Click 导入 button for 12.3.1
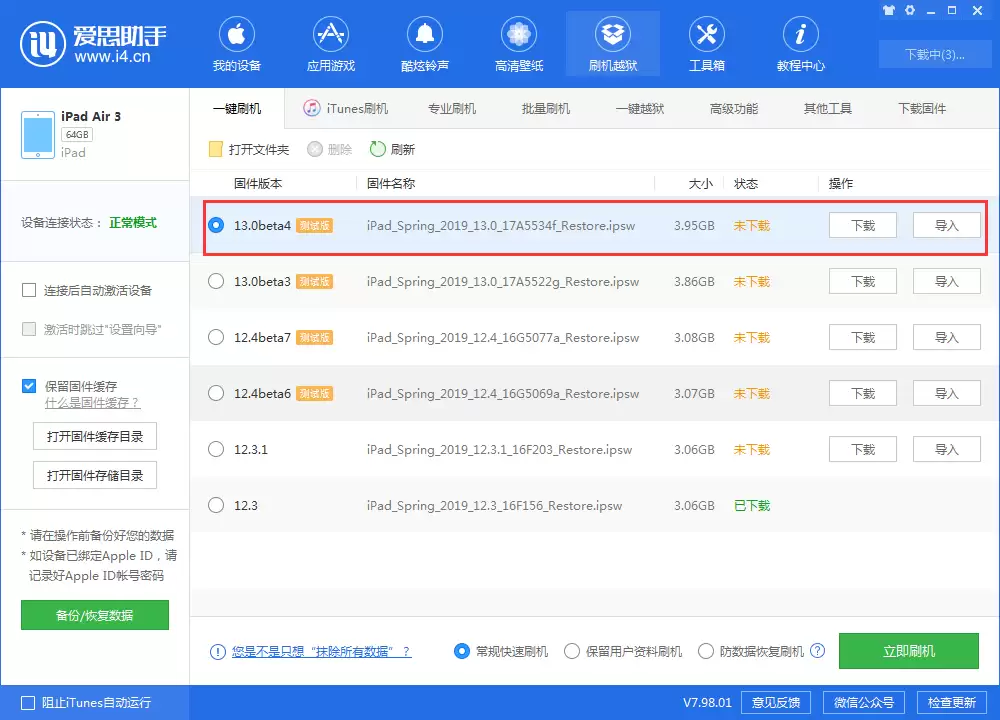This screenshot has height=720, width=1000. (946, 450)
